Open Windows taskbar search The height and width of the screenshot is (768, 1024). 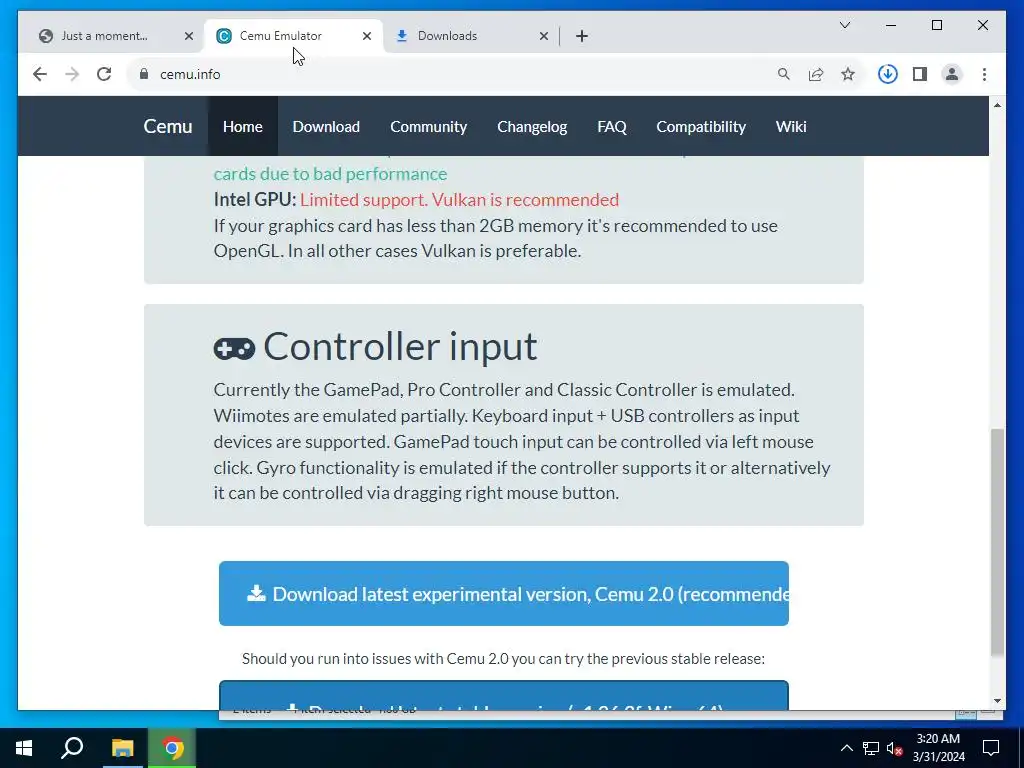(x=72, y=748)
